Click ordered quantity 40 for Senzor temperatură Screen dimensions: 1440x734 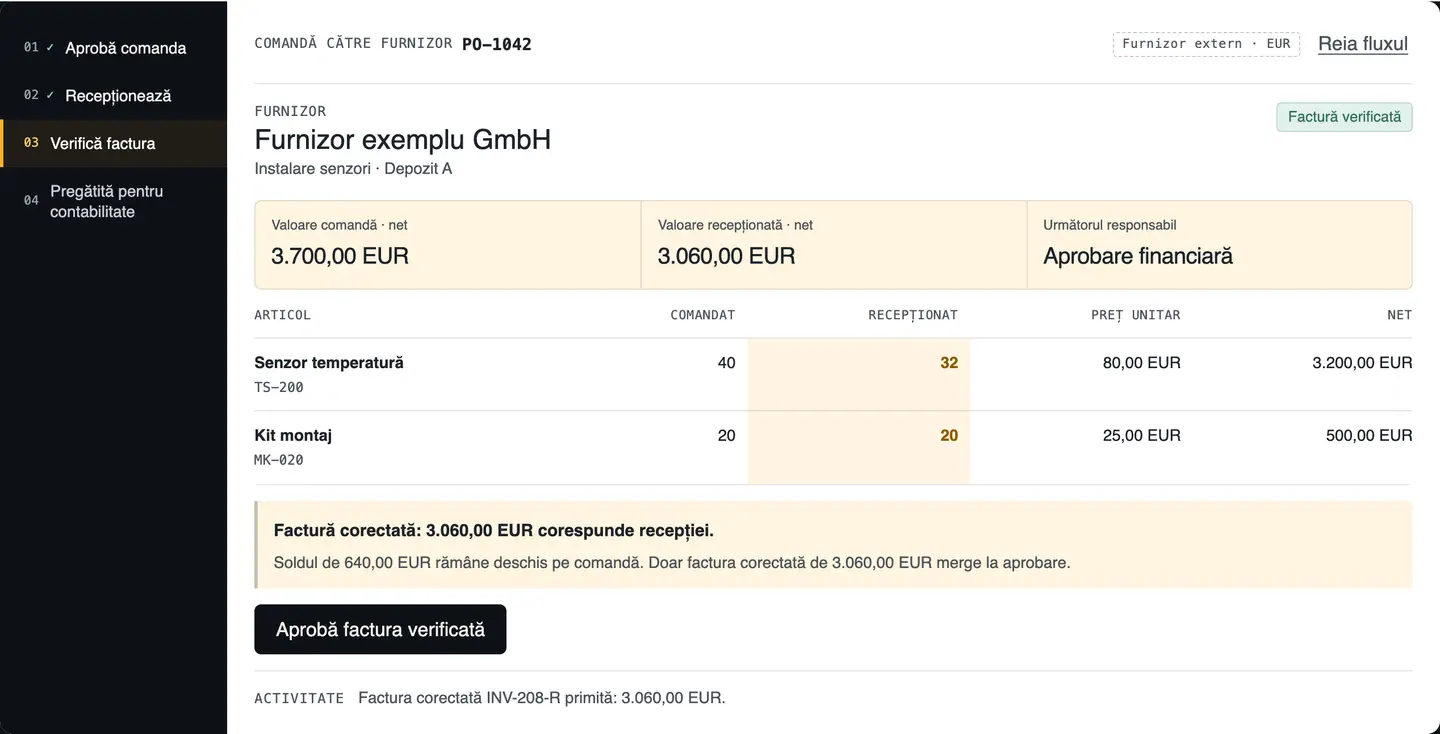tap(726, 363)
